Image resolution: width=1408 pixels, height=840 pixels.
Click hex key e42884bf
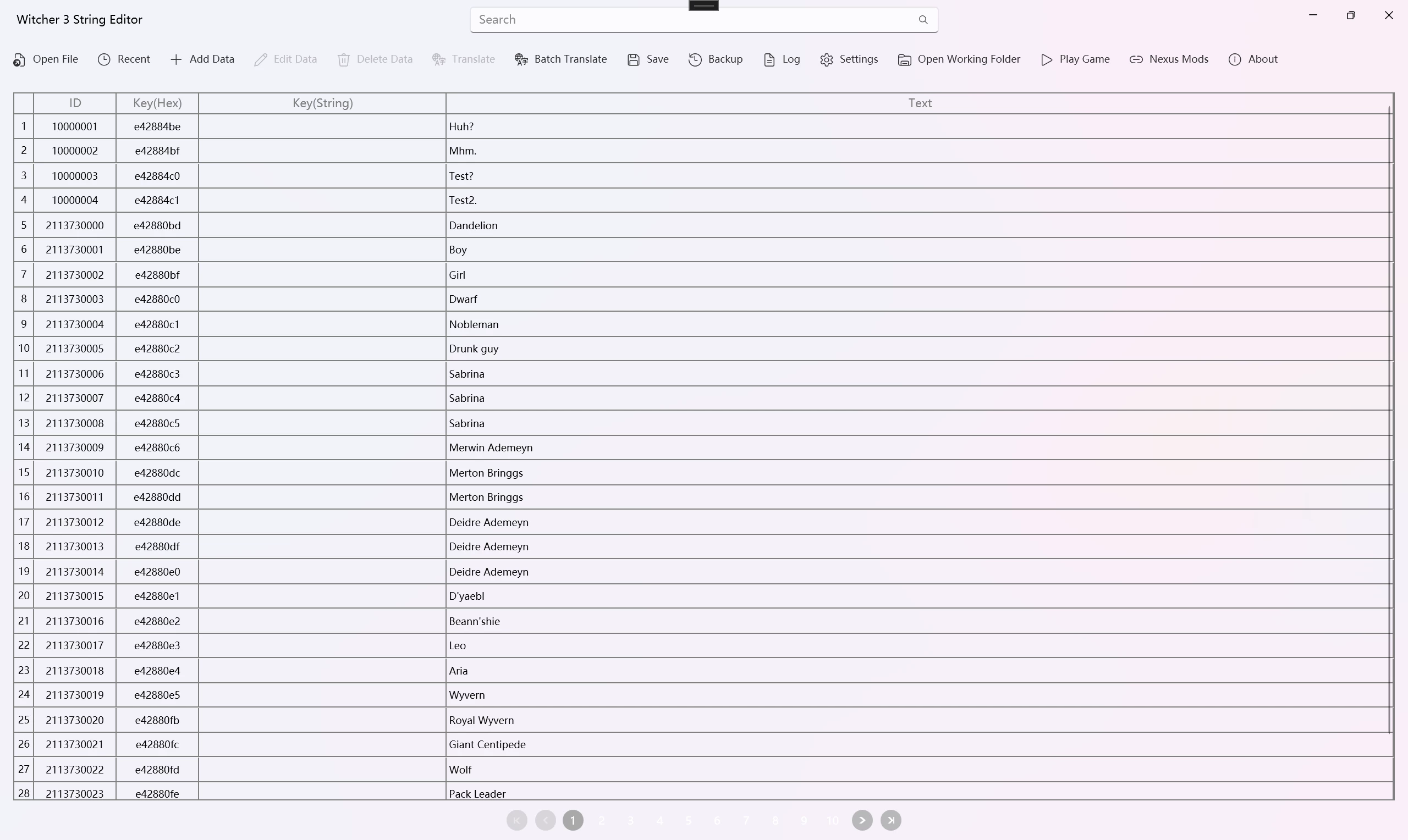pos(157,151)
